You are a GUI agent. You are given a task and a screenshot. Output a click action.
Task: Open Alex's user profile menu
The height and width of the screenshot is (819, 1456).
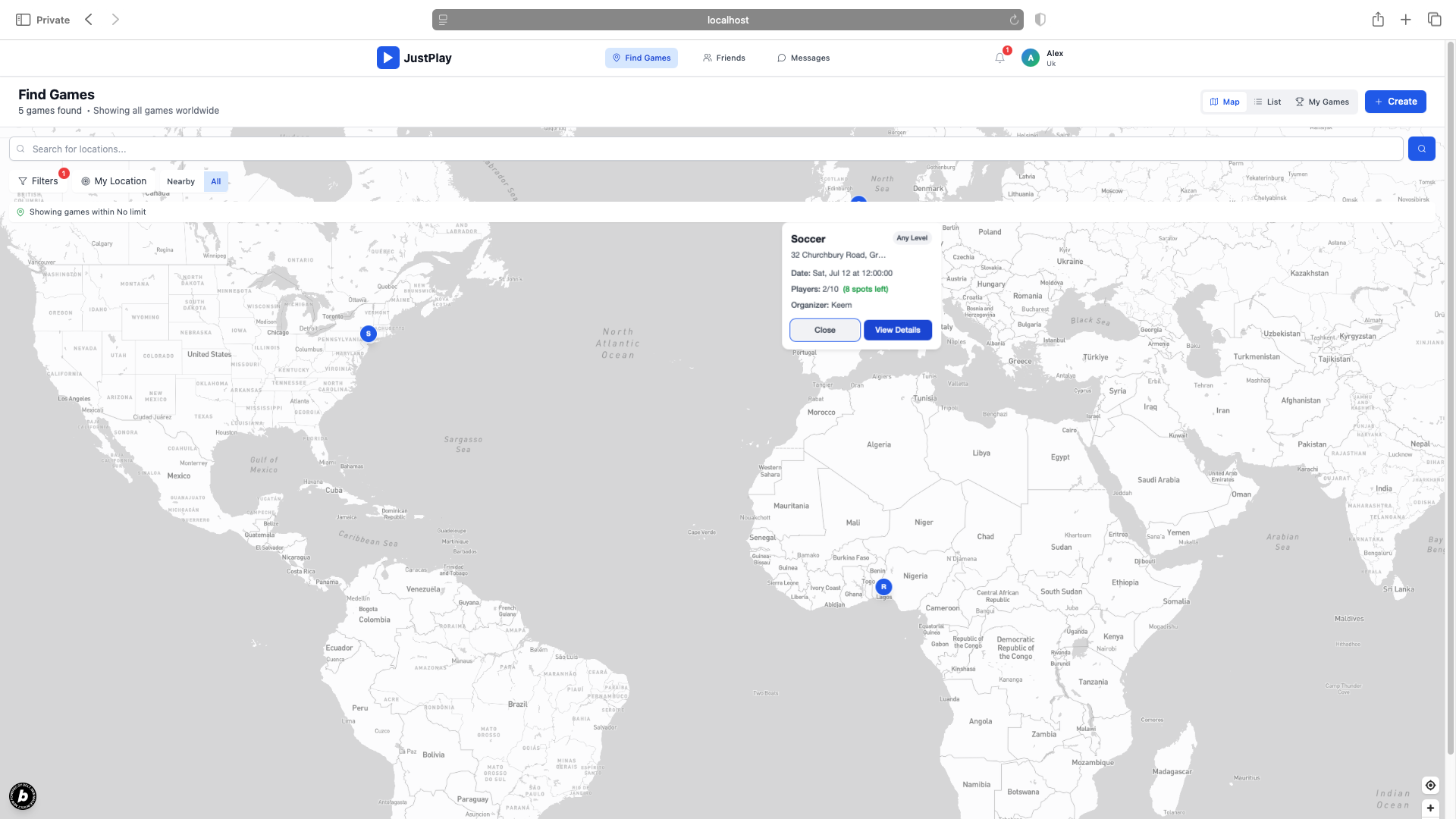pyautogui.click(x=1043, y=58)
